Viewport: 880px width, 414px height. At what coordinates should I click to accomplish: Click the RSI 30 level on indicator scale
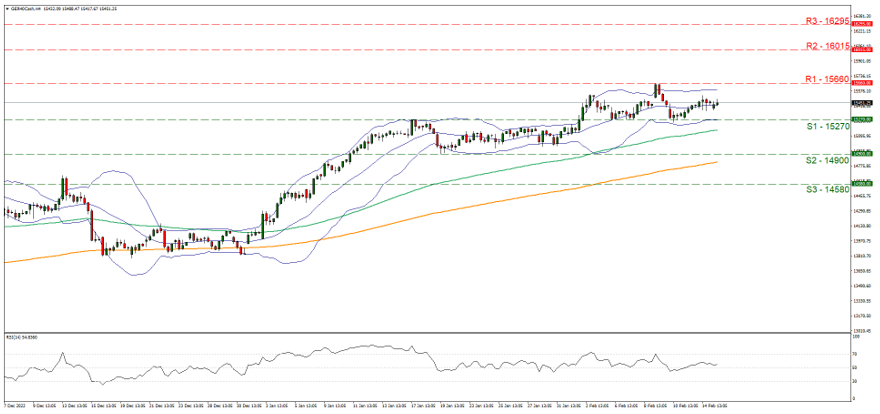856,382
